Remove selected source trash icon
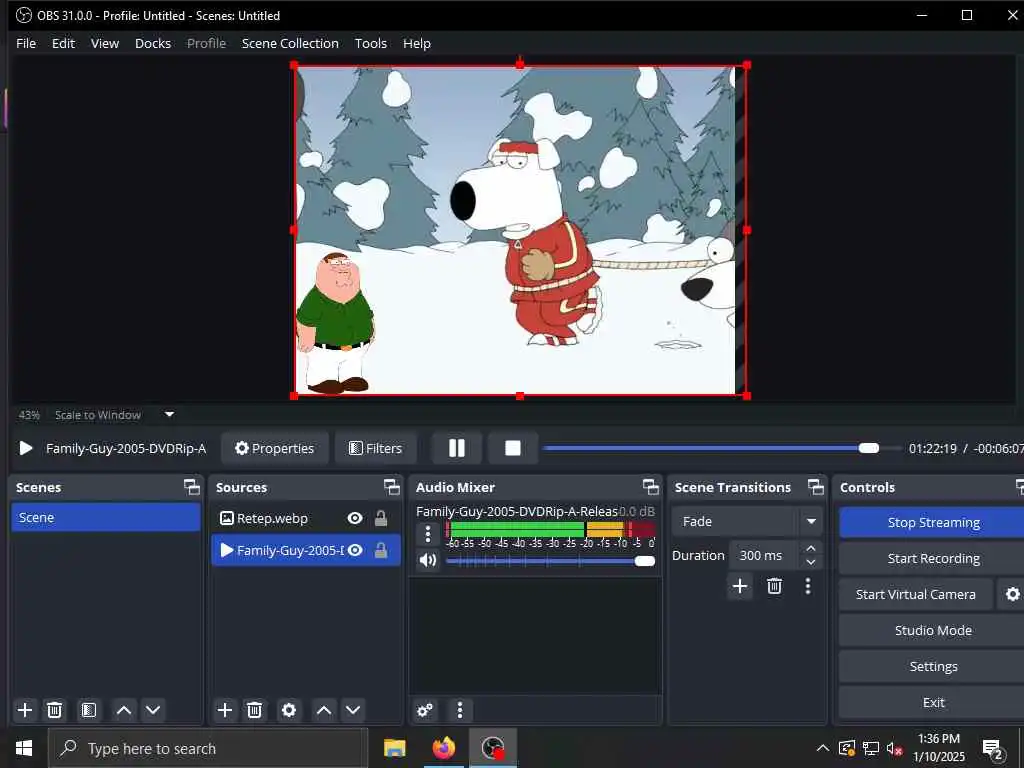This screenshot has width=1024, height=768. coord(255,710)
